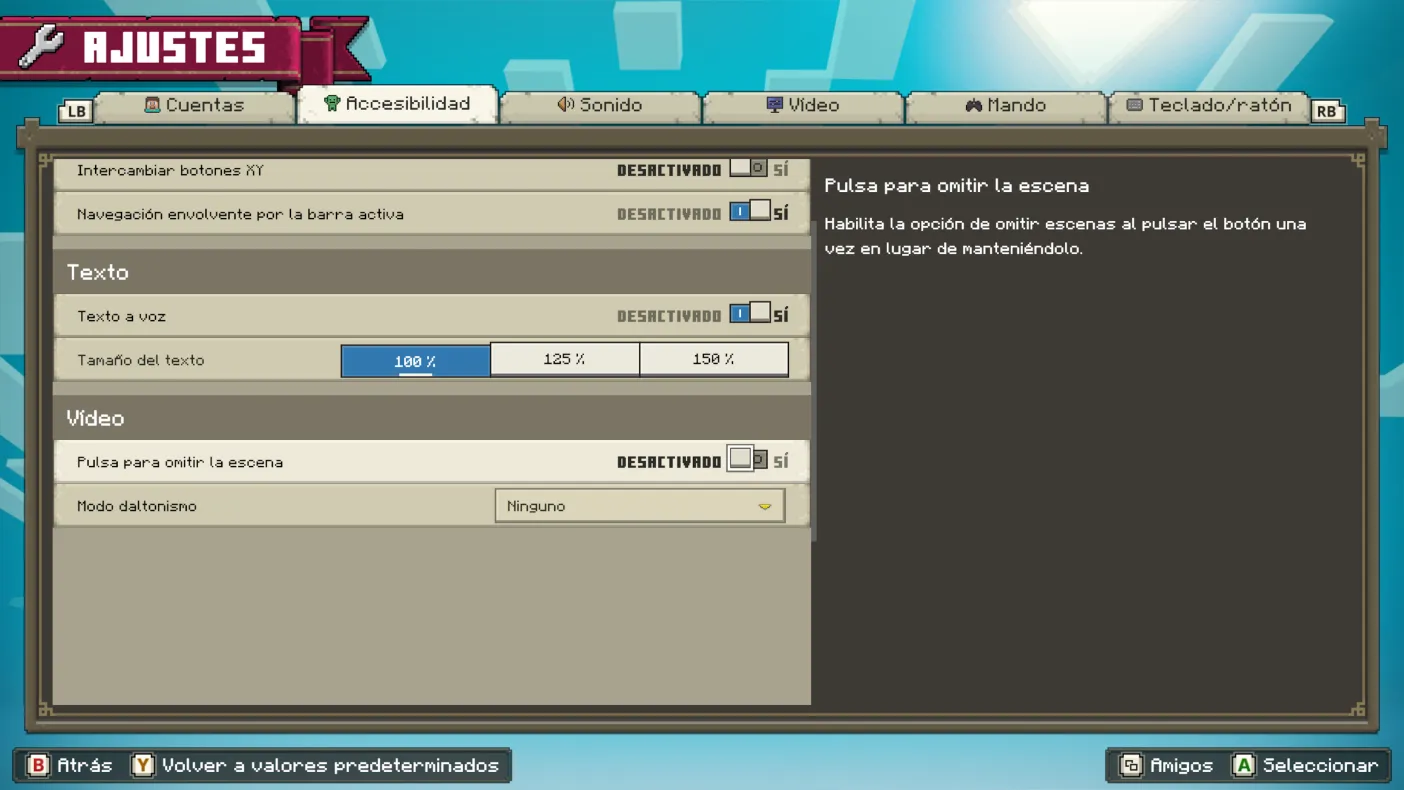
Task: Click the Seleccionar button
Action: click(x=1305, y=765)
